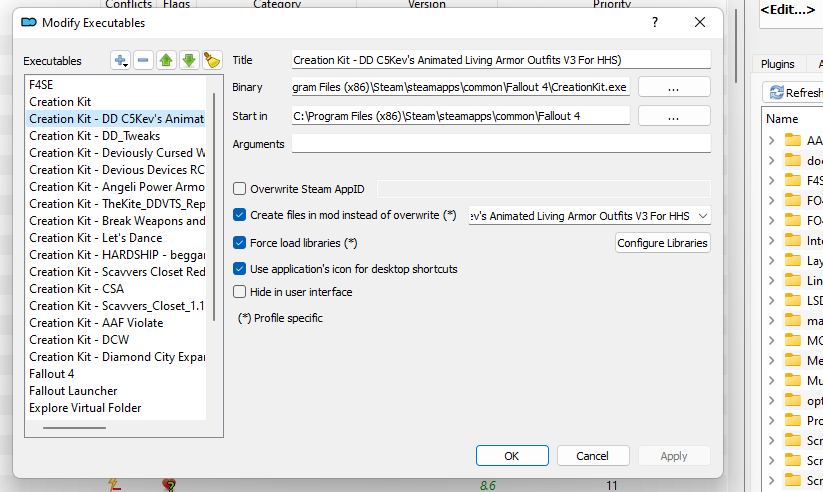Enable Hide in user interface checkbox
The width and height of the screenshot is (823, 492).
tap(239, 292)
